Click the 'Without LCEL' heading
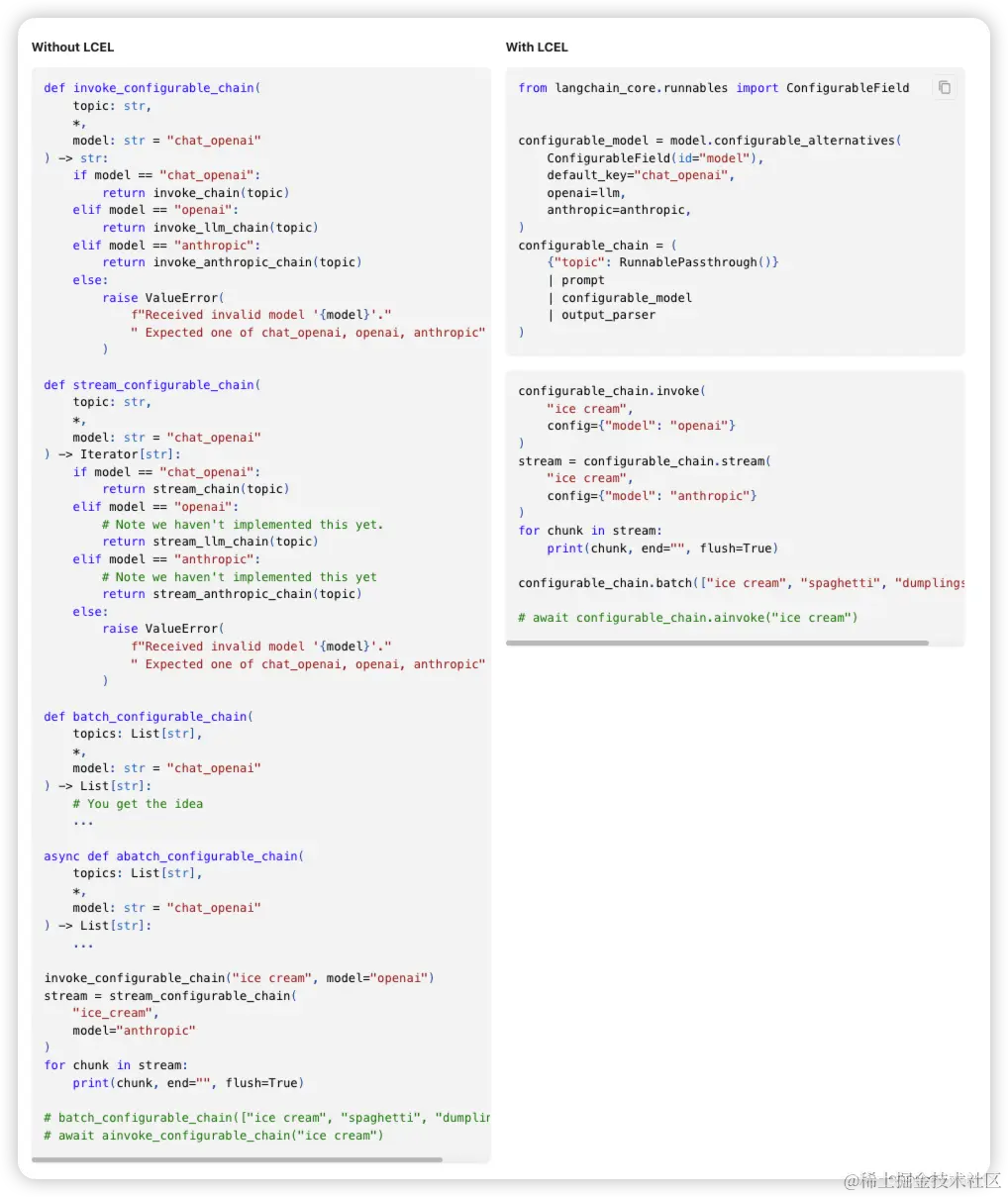This screenshot has height=1197, width=1008. [x=72, y=47]
